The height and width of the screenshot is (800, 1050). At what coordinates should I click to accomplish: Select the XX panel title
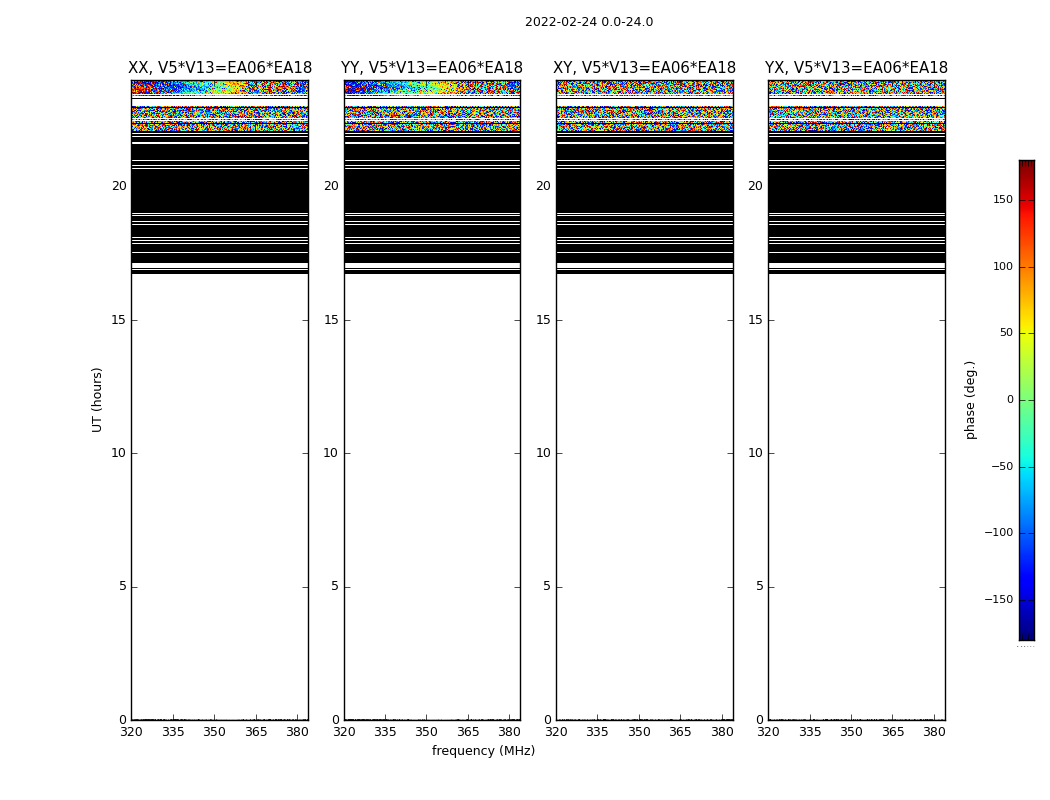[219, 68]
